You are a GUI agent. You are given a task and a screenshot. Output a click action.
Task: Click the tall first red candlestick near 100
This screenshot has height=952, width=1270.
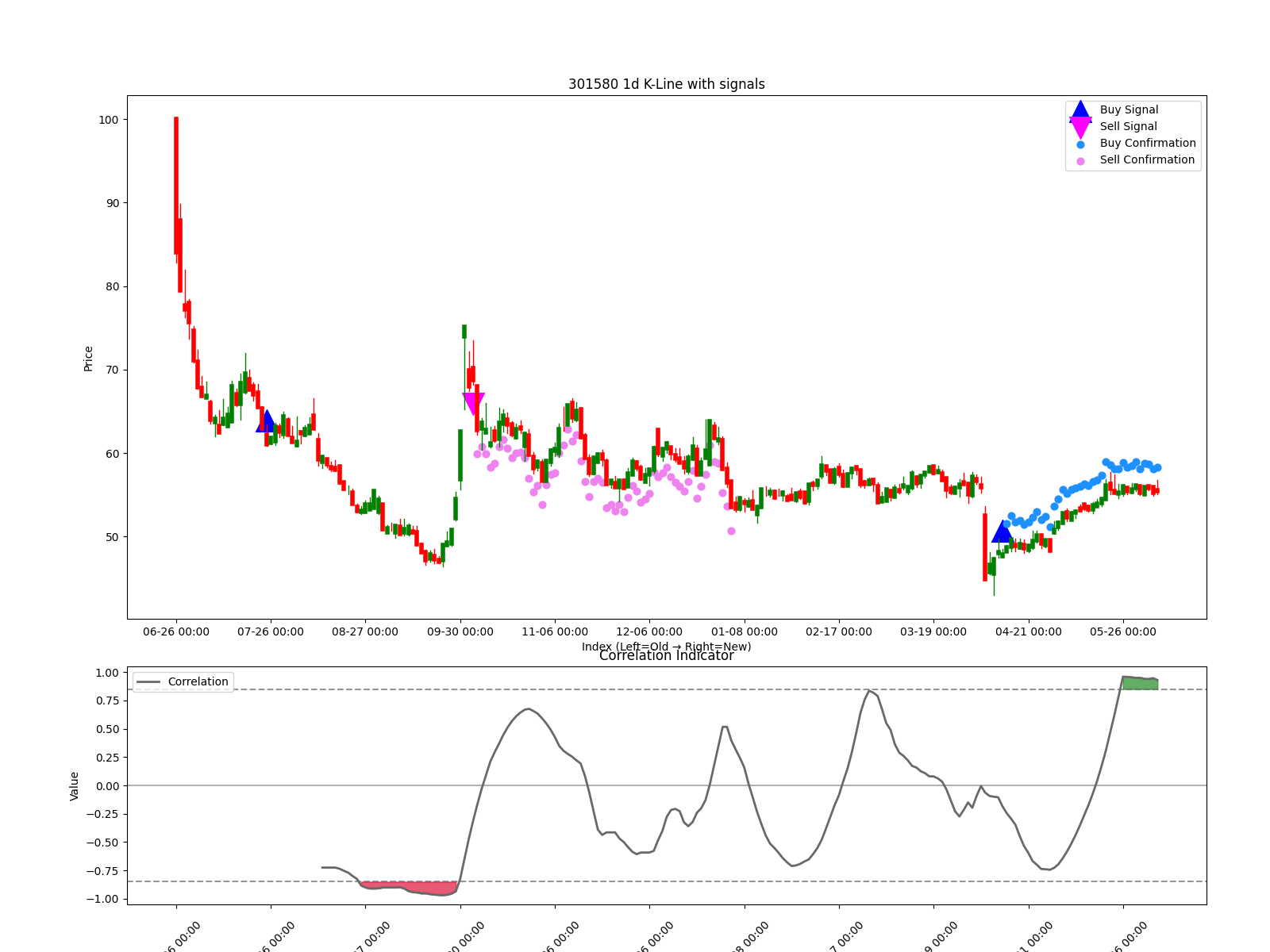point(176,186)
